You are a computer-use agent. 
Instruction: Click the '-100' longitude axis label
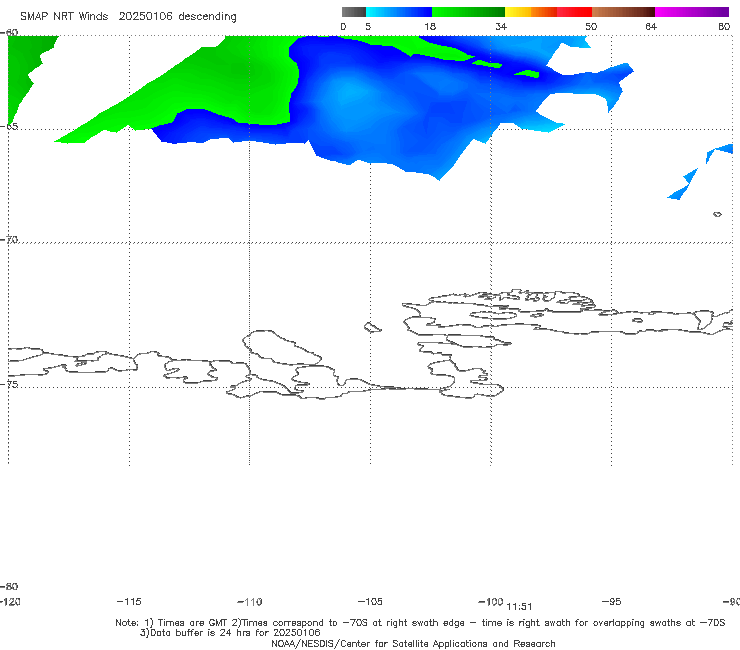(491, 601)
